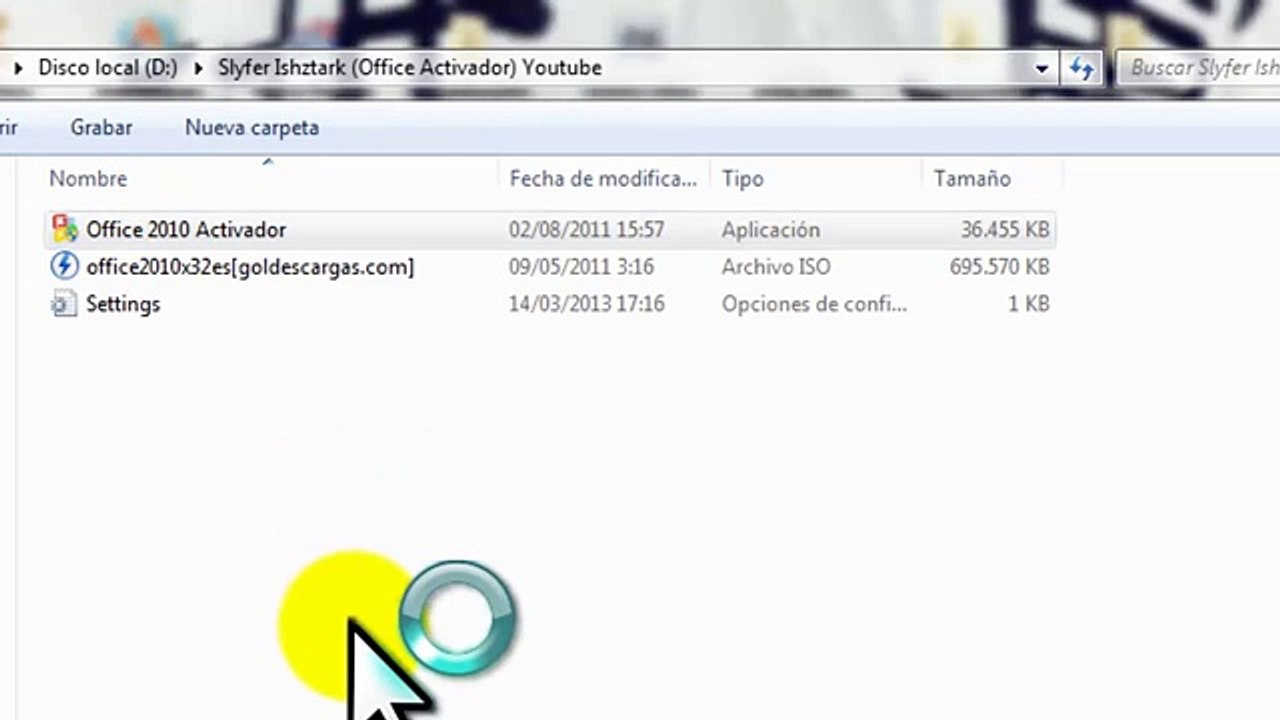This screenshot has height=720, width=1280.
Task: Click the refresh icon beside the address bar
Action: [1082, 68]
